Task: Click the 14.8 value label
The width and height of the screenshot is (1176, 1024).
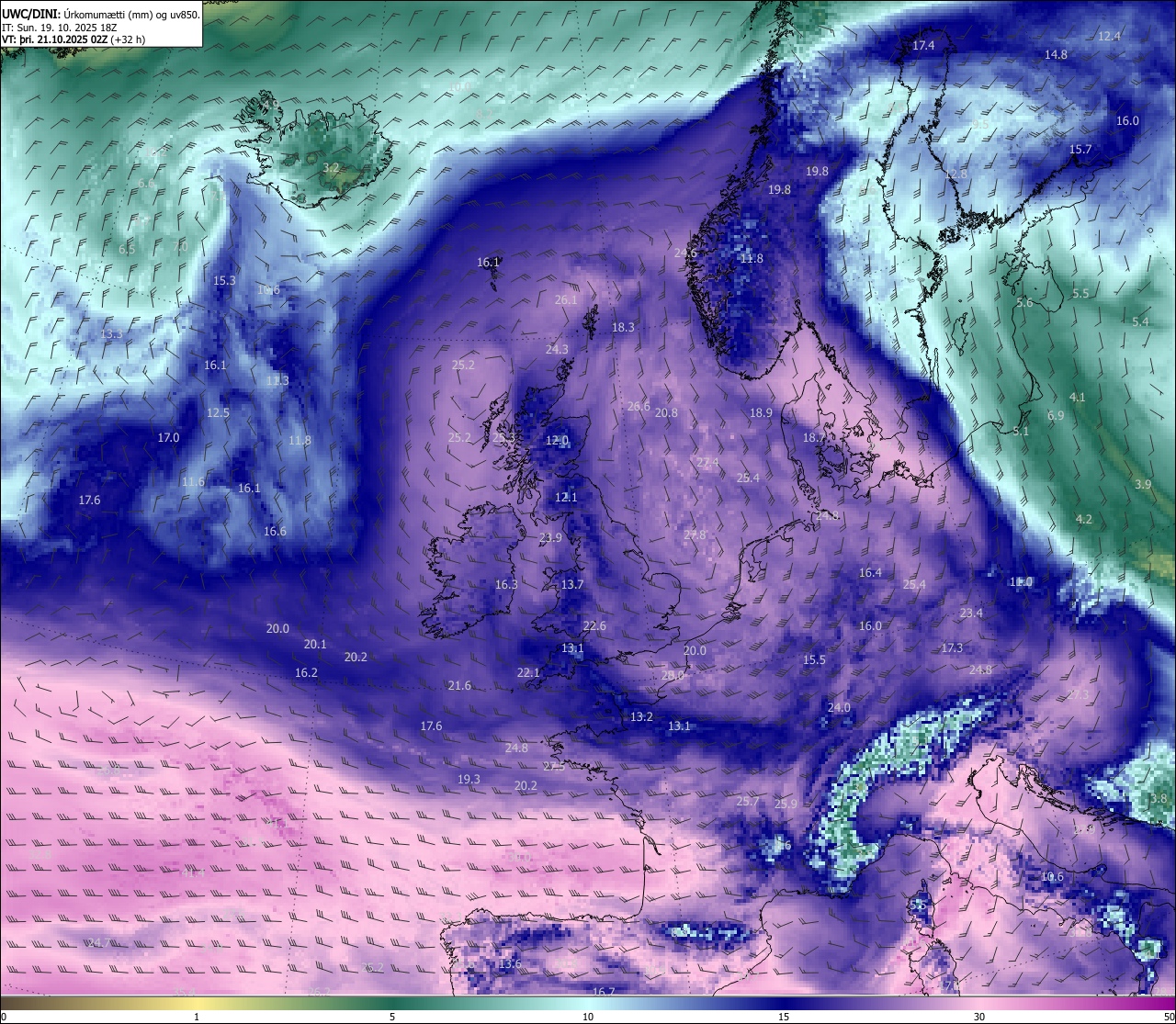Action: pos(1056,55)
